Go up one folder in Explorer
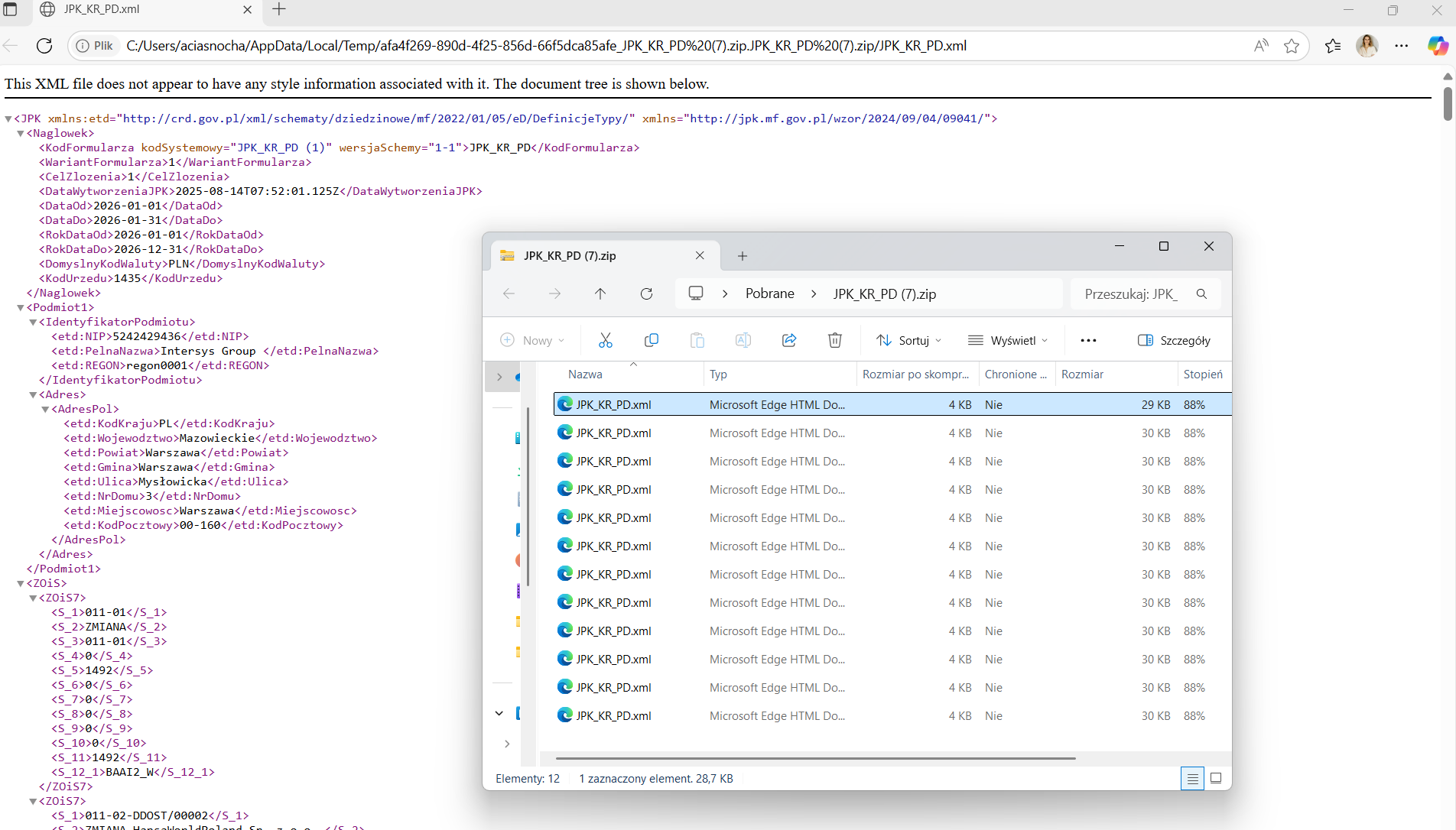Image resolution: width=1456 pixels, height=830 pixels. point(600,293)
